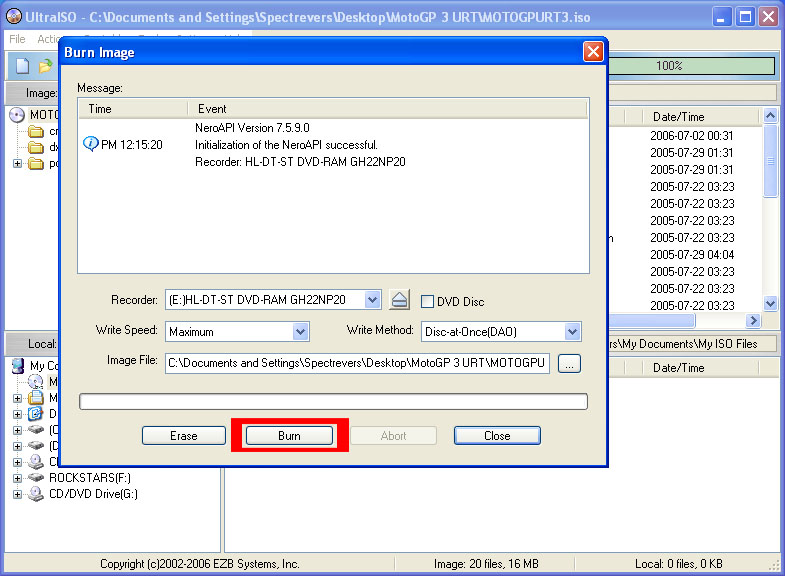Click the ROCKSTARS(F:) drive icon
Image resolution: width=785 pixels, height=576 pixels.
(36, 477)
